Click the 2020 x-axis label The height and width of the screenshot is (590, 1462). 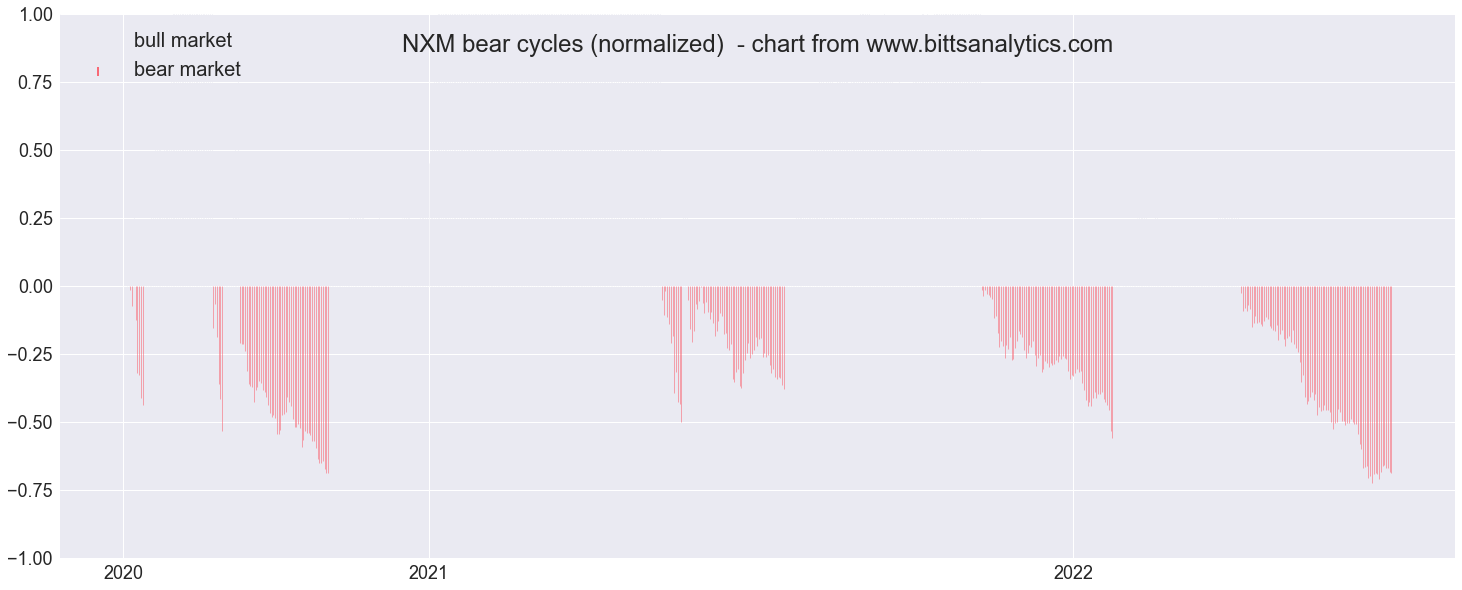(123, 574)
